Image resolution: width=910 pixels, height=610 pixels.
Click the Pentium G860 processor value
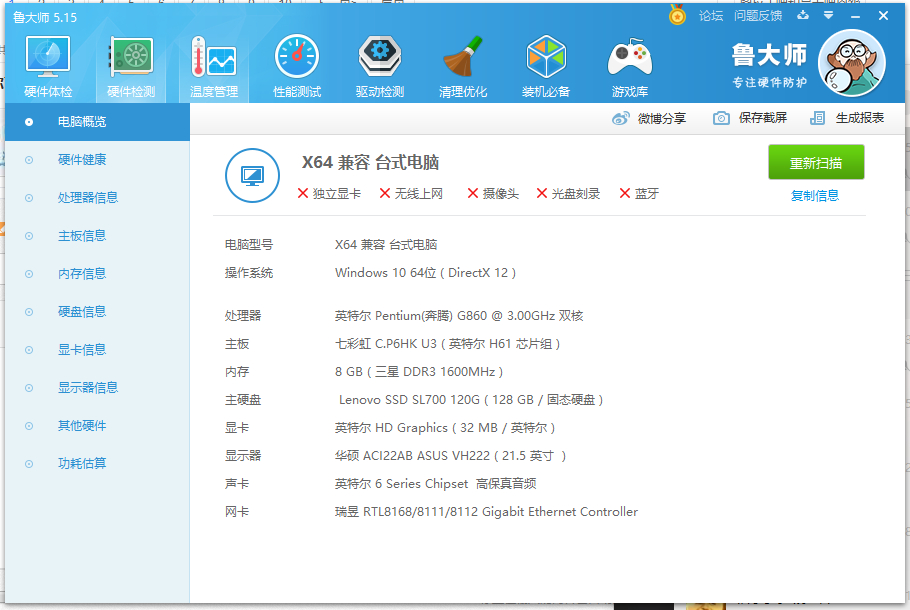[459, 316]
